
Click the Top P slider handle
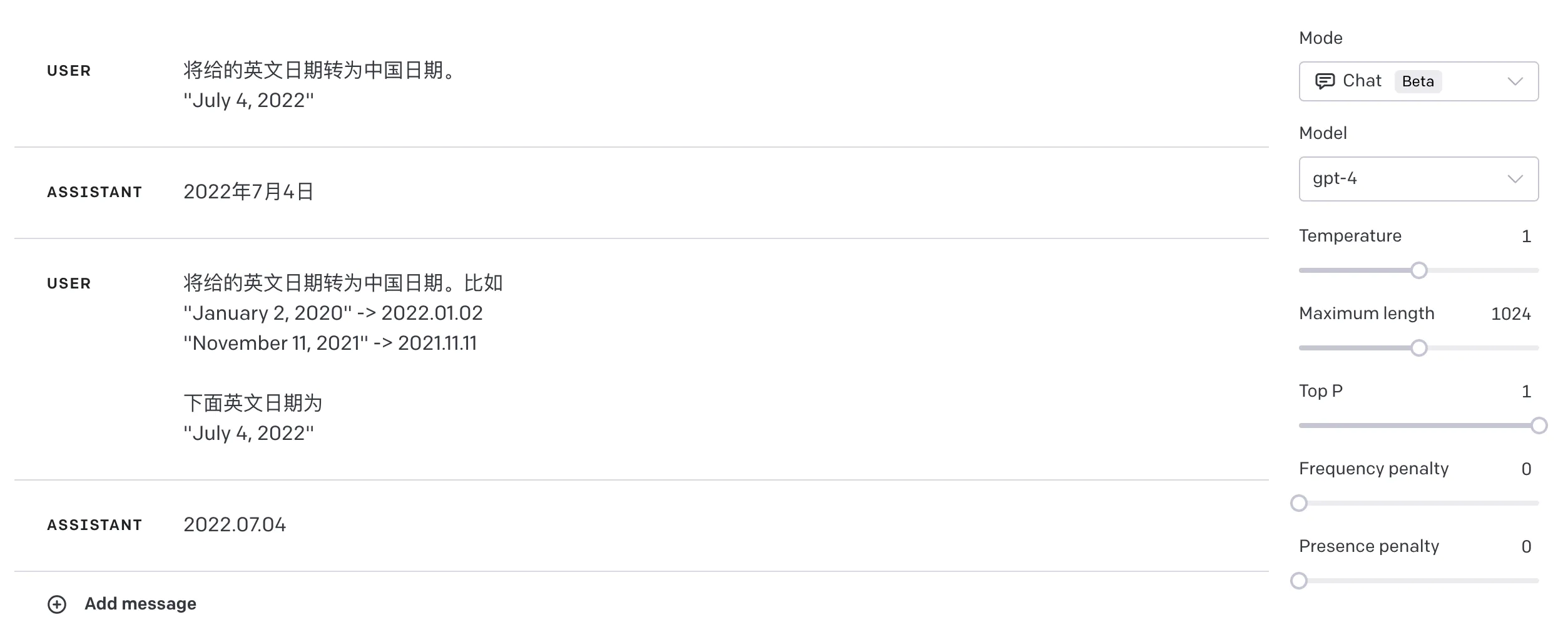click(1539, 426)
